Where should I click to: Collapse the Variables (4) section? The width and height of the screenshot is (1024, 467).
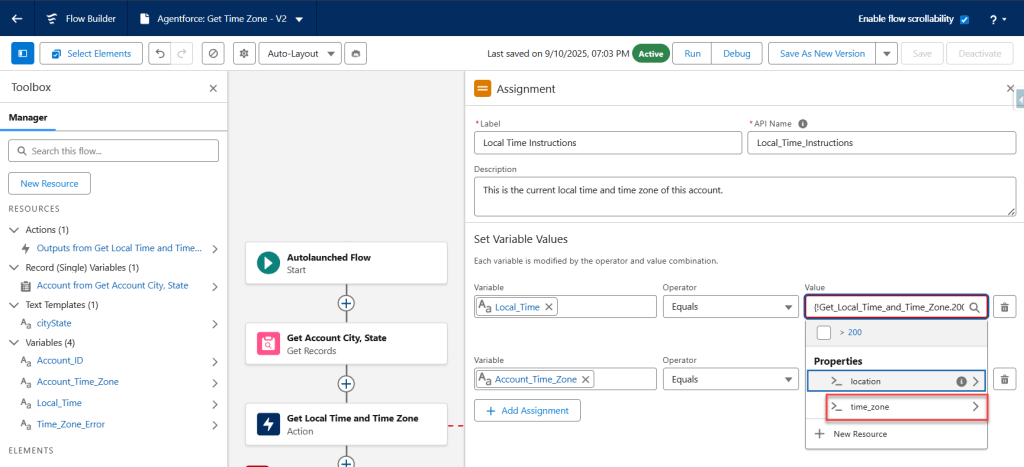point(14,342)
